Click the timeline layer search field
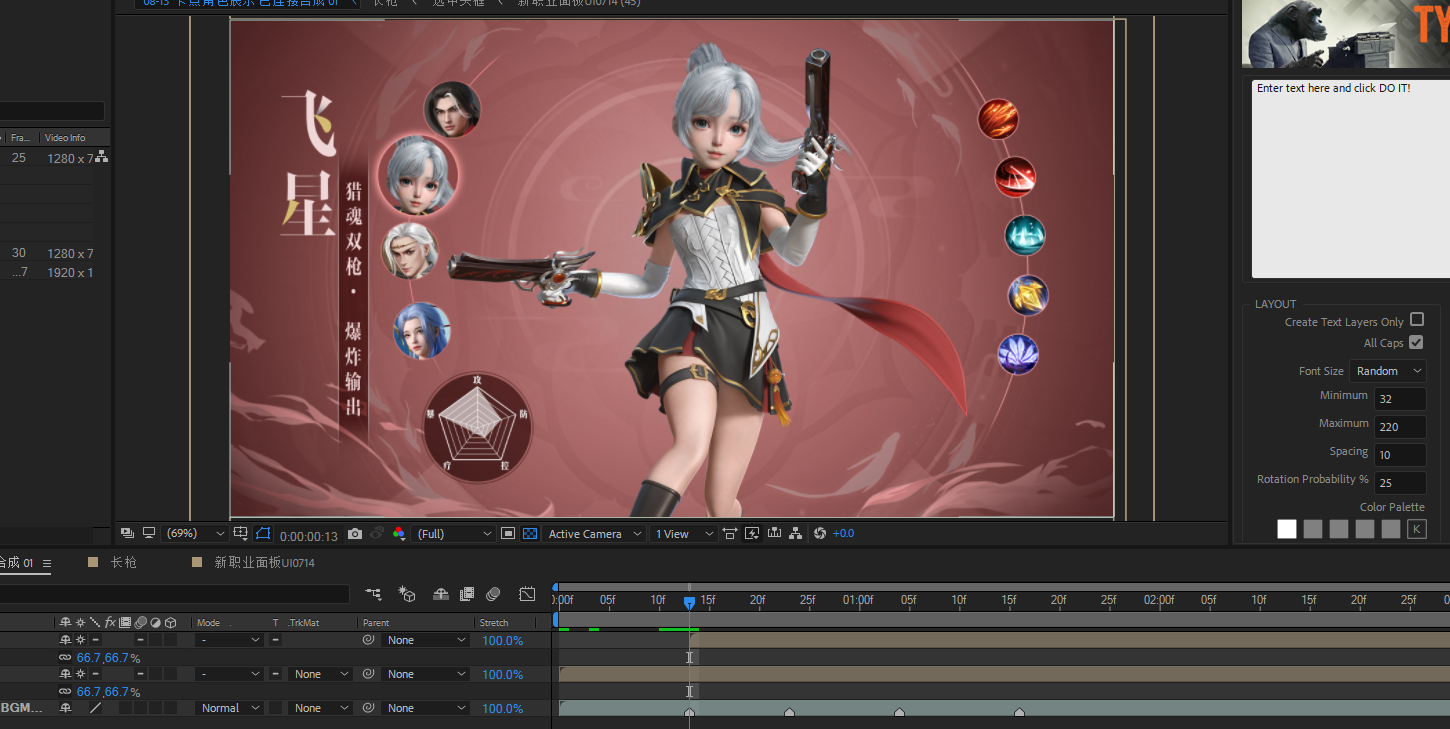1450x729 pixels. click(175, 594)
